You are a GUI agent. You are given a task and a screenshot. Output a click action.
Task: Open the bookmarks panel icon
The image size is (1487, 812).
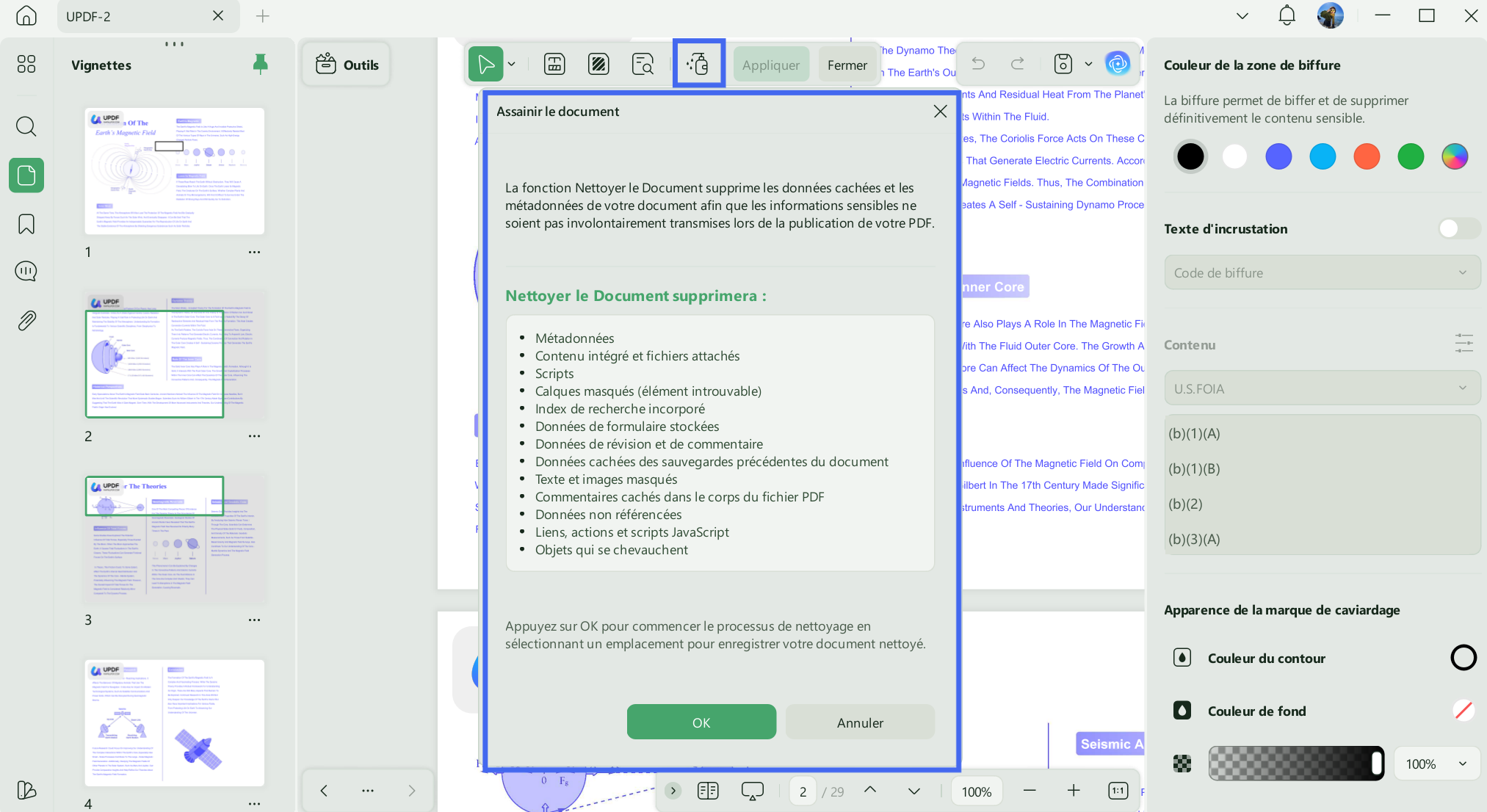26,224
